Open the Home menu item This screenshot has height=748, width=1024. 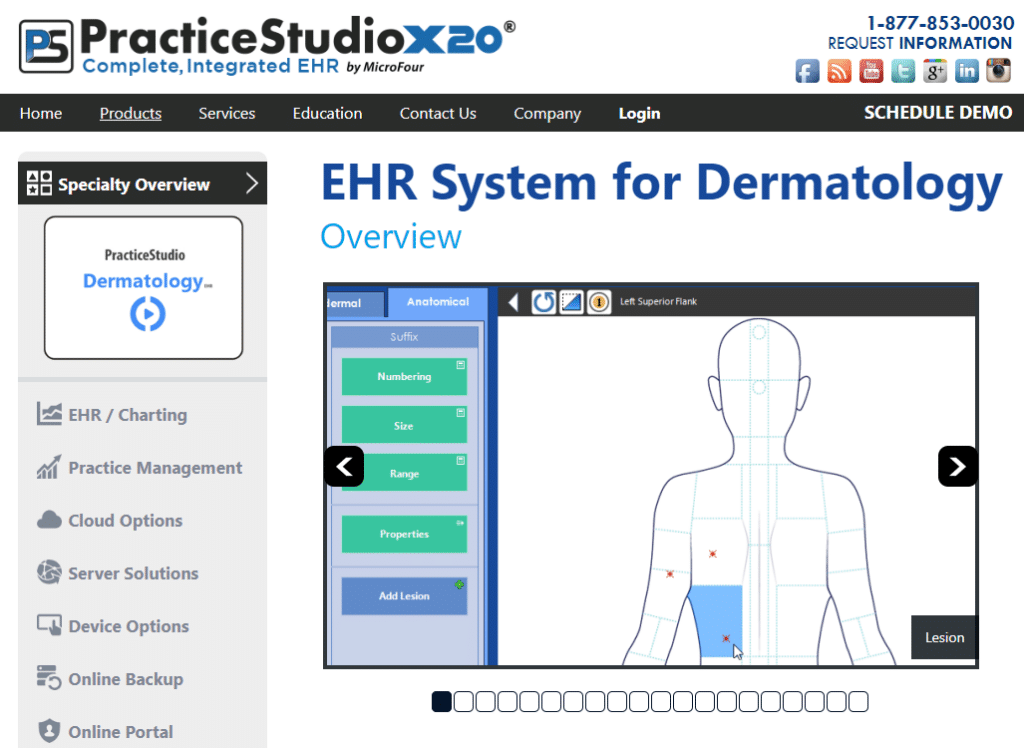click(40, 113)
